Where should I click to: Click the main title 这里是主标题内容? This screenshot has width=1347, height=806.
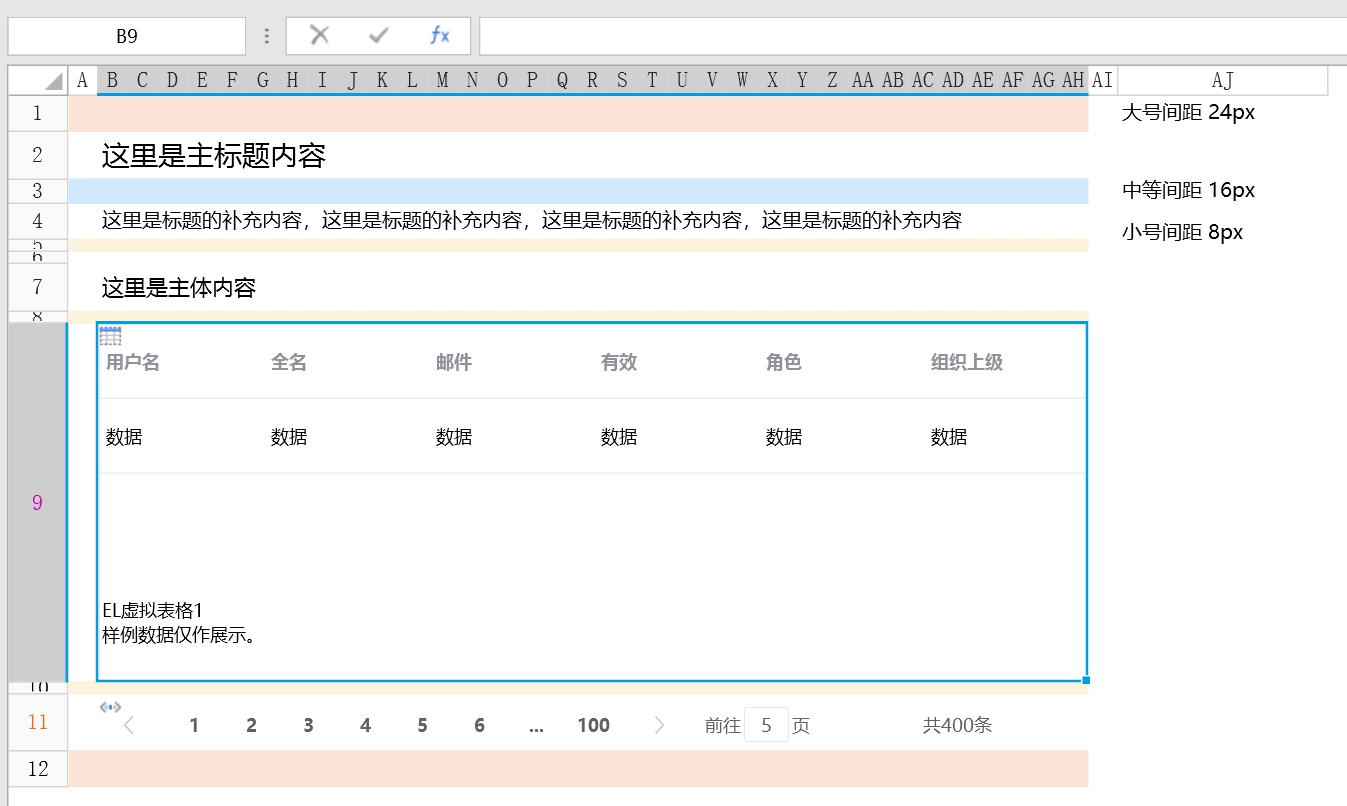[x=214, y=155]
